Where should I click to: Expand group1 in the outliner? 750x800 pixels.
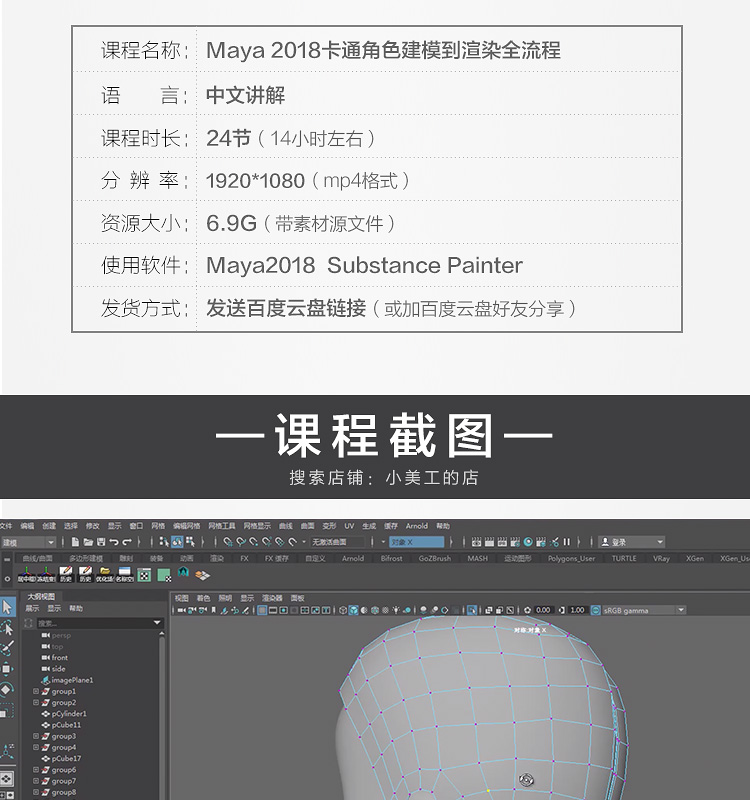coord(36,691)
